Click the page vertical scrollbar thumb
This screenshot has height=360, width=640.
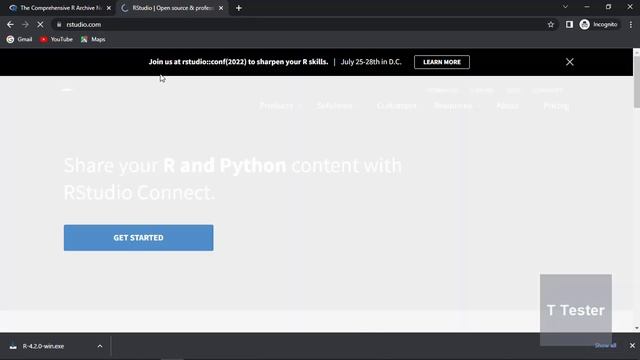636,82
